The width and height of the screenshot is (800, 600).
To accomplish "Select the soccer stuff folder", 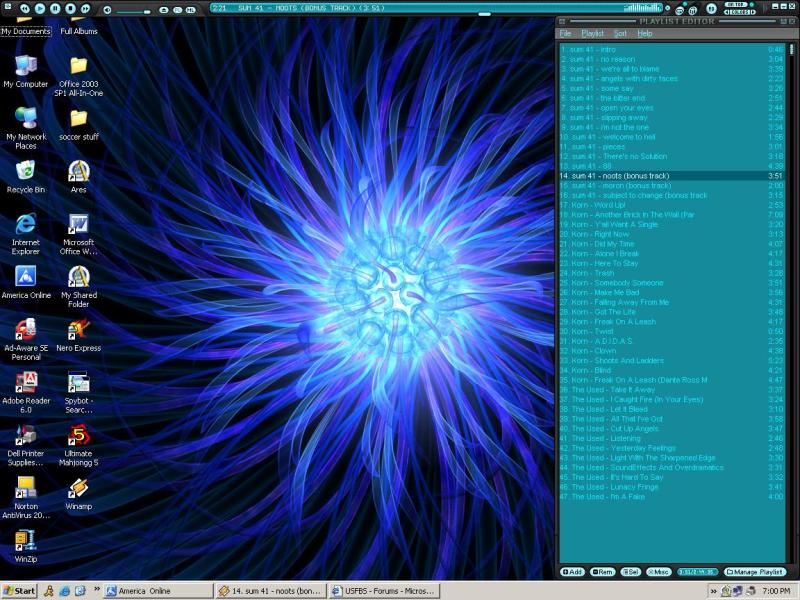I will point(79,125).
